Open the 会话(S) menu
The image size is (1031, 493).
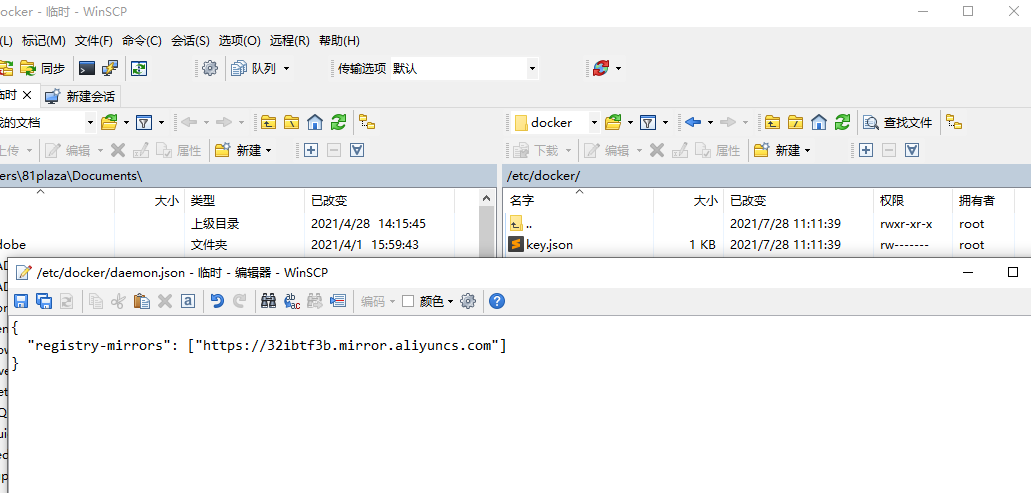[x=190, y=41]
